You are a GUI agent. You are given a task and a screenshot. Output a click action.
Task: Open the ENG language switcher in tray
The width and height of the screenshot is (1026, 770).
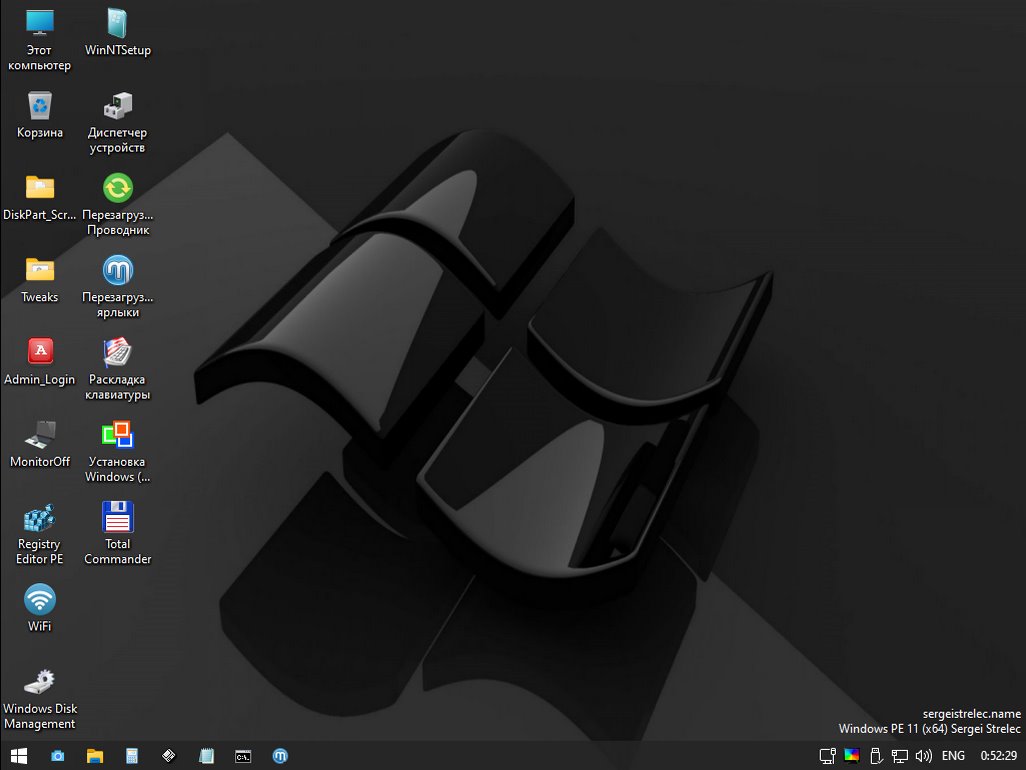[953, 756]
